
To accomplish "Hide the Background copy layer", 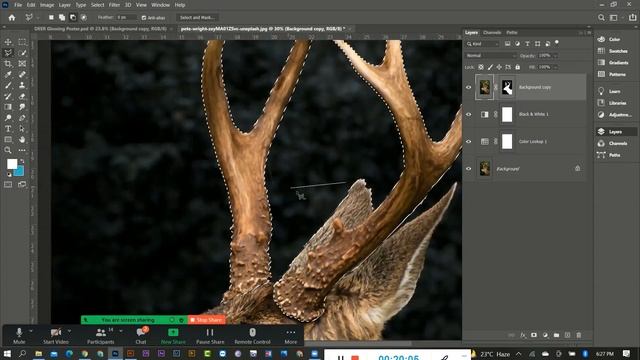I will [x=469, y=87].
